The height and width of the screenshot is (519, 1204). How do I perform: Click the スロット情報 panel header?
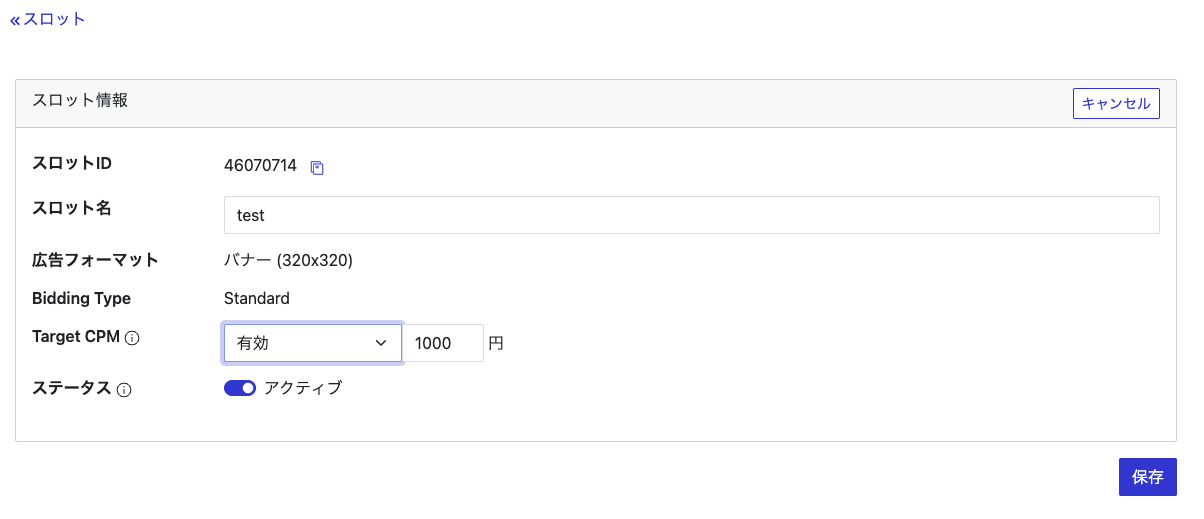point(80,100)
